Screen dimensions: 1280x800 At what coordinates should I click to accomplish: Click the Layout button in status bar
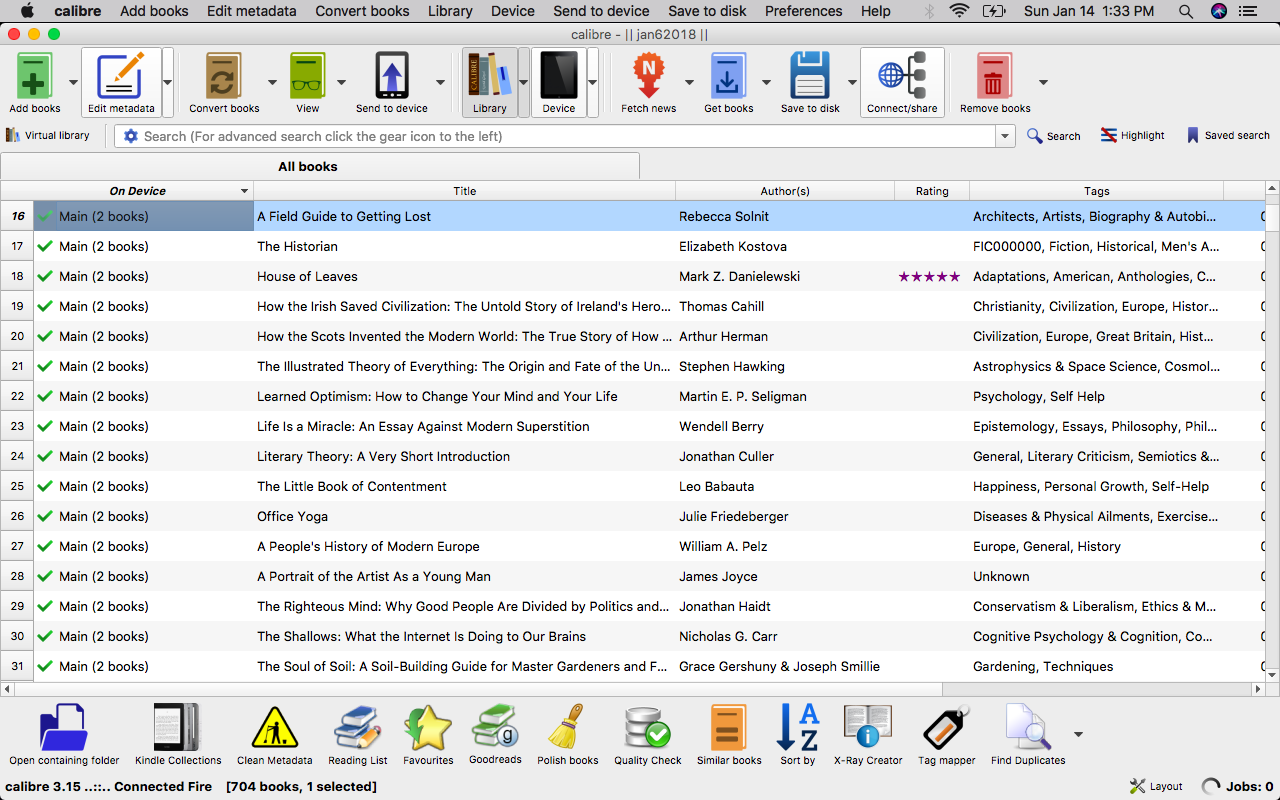click(x=1156, y=786)
